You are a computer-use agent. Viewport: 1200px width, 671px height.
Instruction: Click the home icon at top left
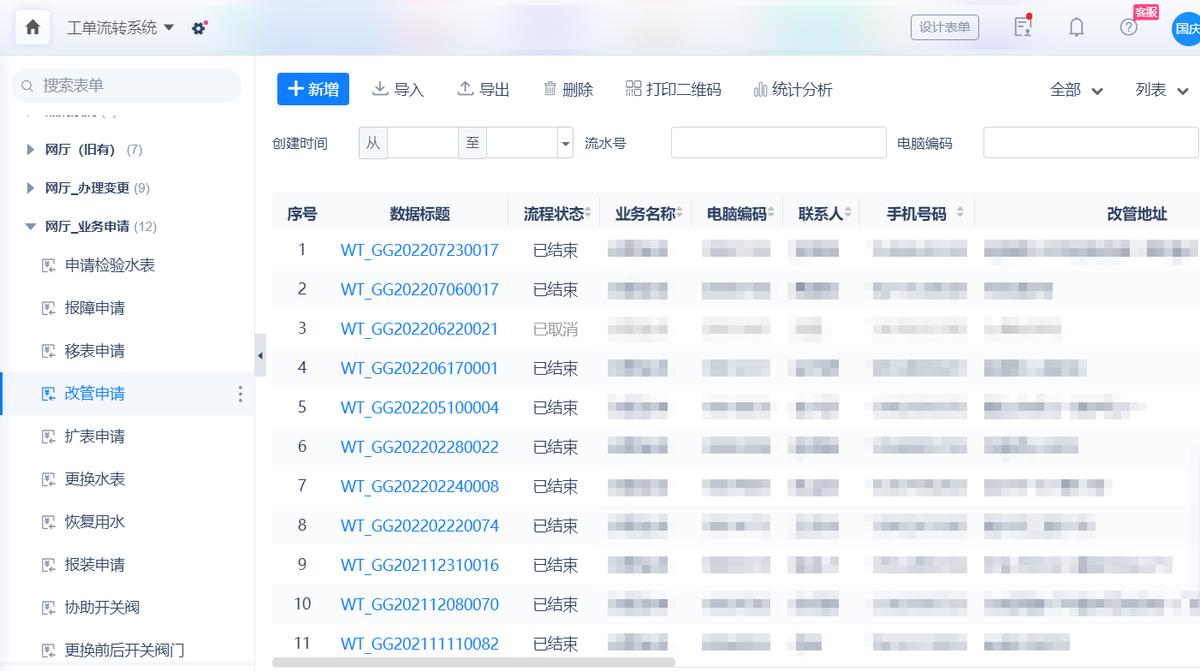(x=32, y=27)
